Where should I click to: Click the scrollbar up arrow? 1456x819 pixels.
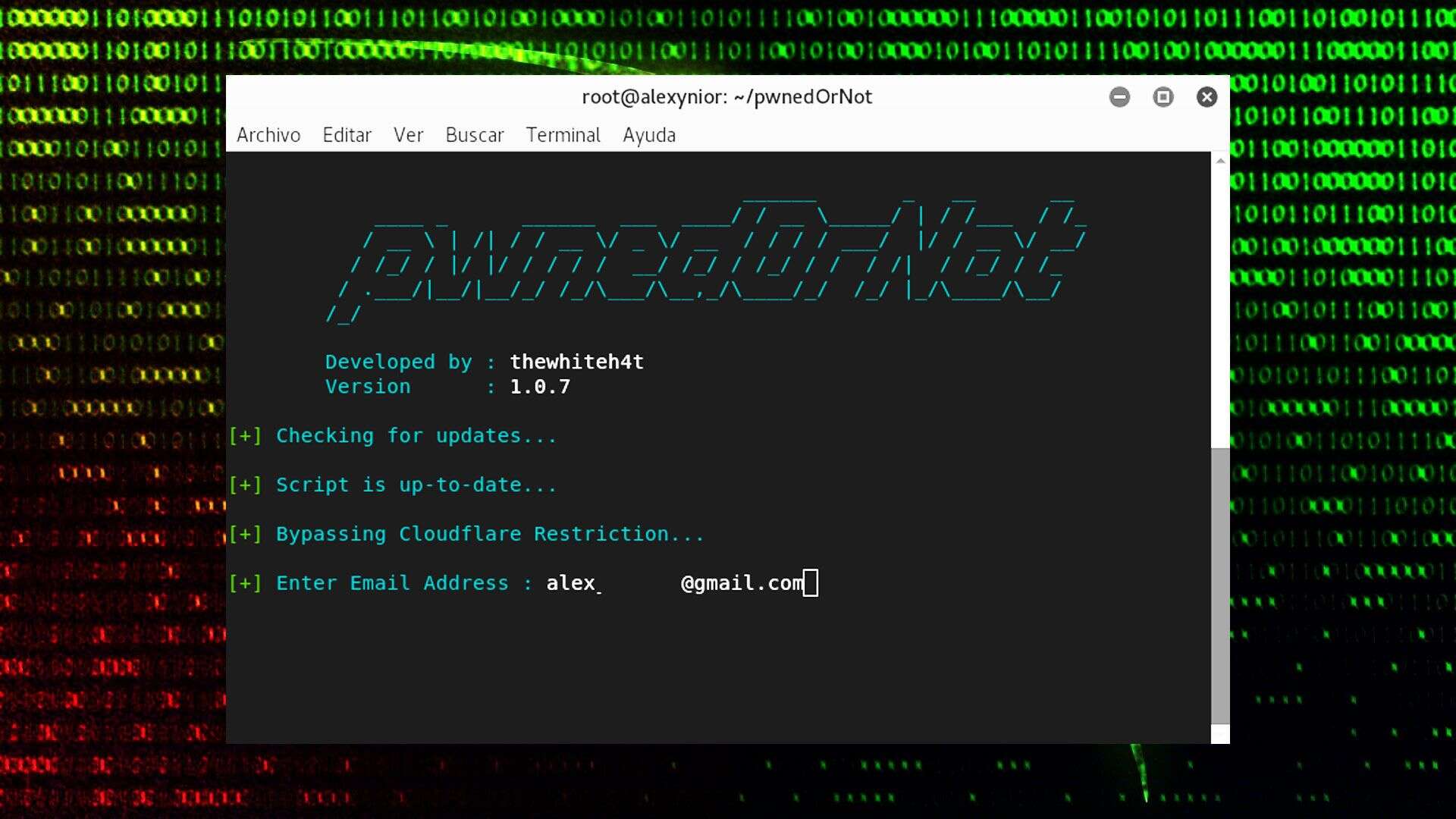click(x=1221, y=159)
